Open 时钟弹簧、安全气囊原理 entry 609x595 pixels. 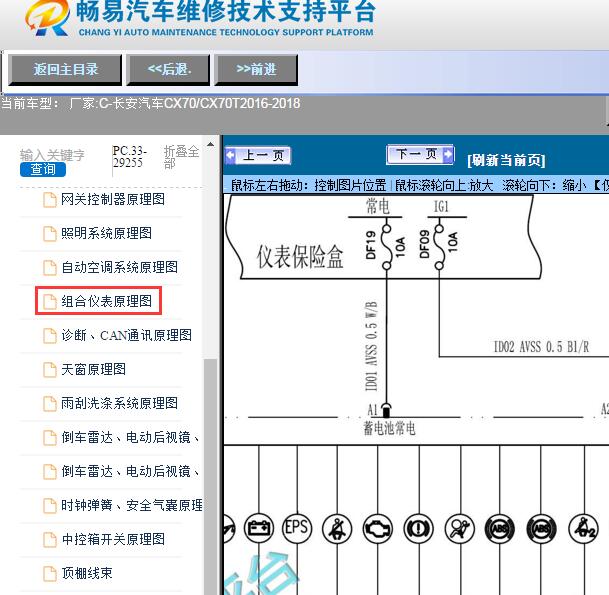click(132, 505)
